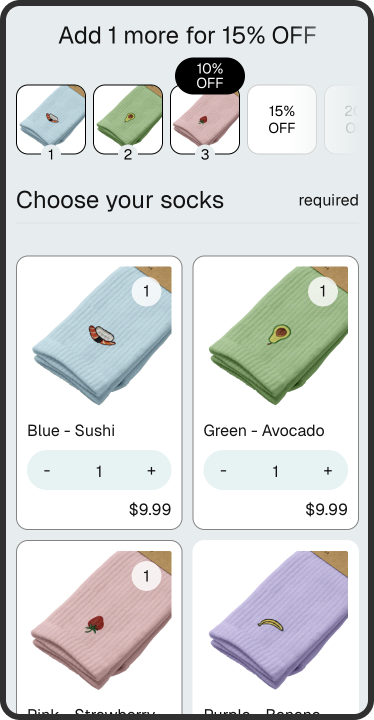The image size is (374, 720).
Task: Click the 10% OFF black badge
Action: [x=210, y=76]
